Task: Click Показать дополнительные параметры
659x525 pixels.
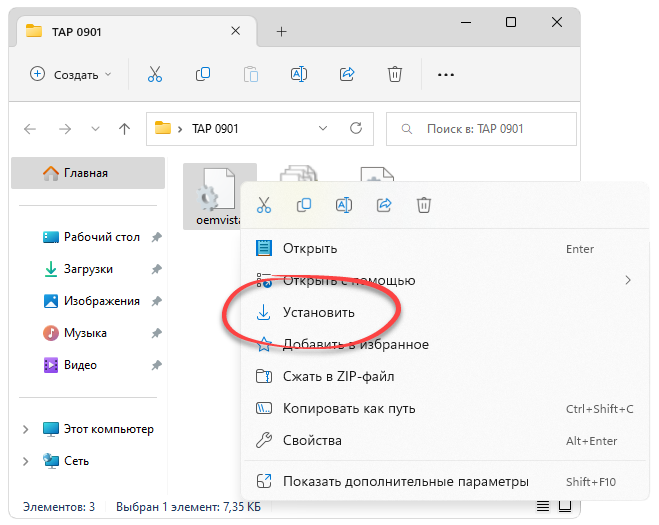Action: [x=405, y=481]
